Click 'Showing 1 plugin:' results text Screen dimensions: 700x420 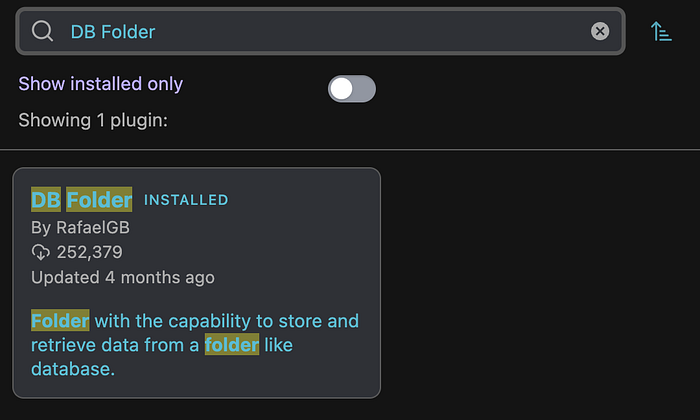pyautogui.click(x=93, y=120)
